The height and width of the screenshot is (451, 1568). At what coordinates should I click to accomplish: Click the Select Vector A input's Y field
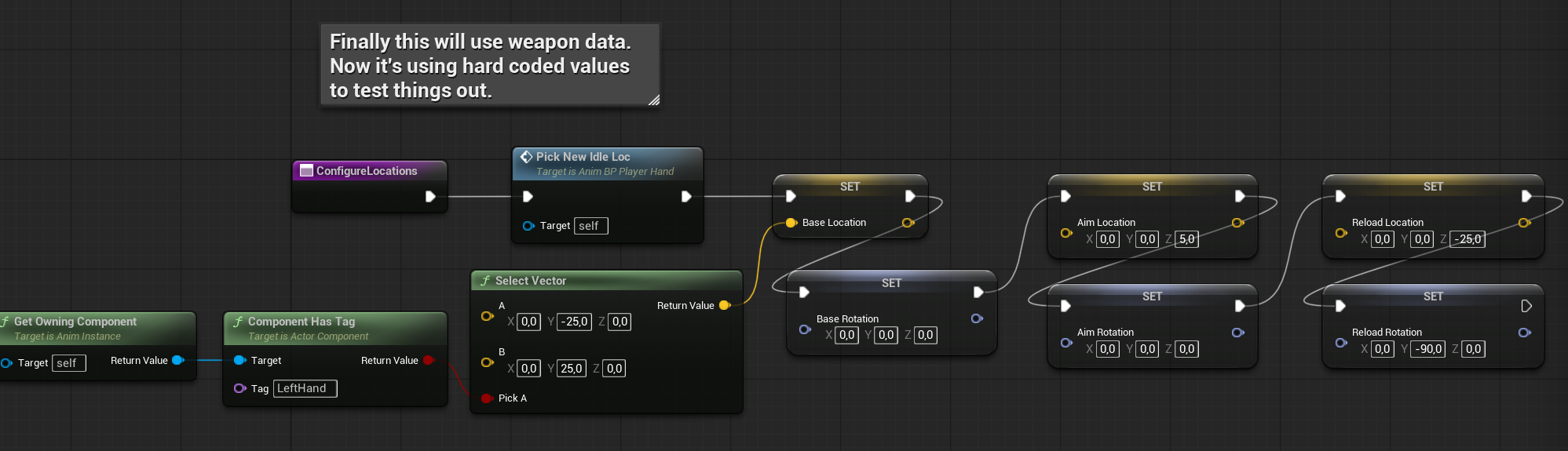(x=574, y=322)
